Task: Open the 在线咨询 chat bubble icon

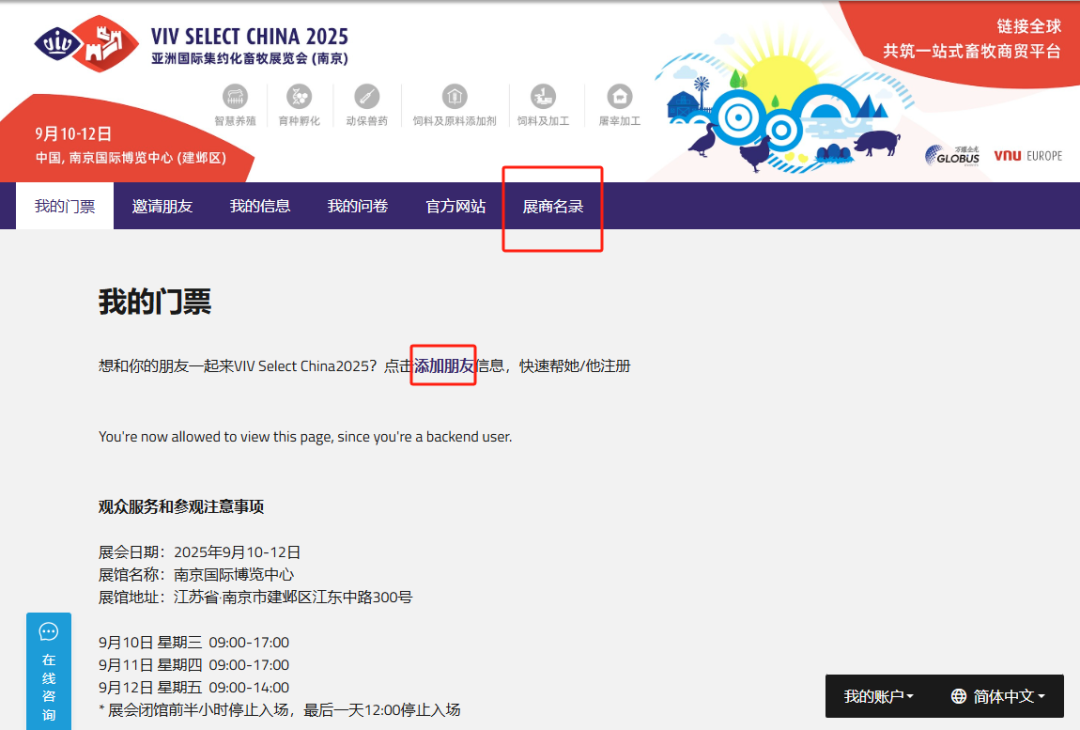Action: (x=48, y=632)
